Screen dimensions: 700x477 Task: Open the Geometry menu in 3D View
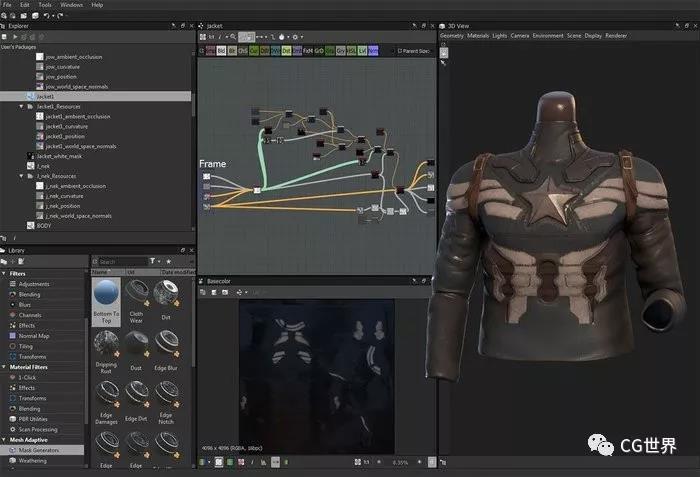click(x=452, y=36)
